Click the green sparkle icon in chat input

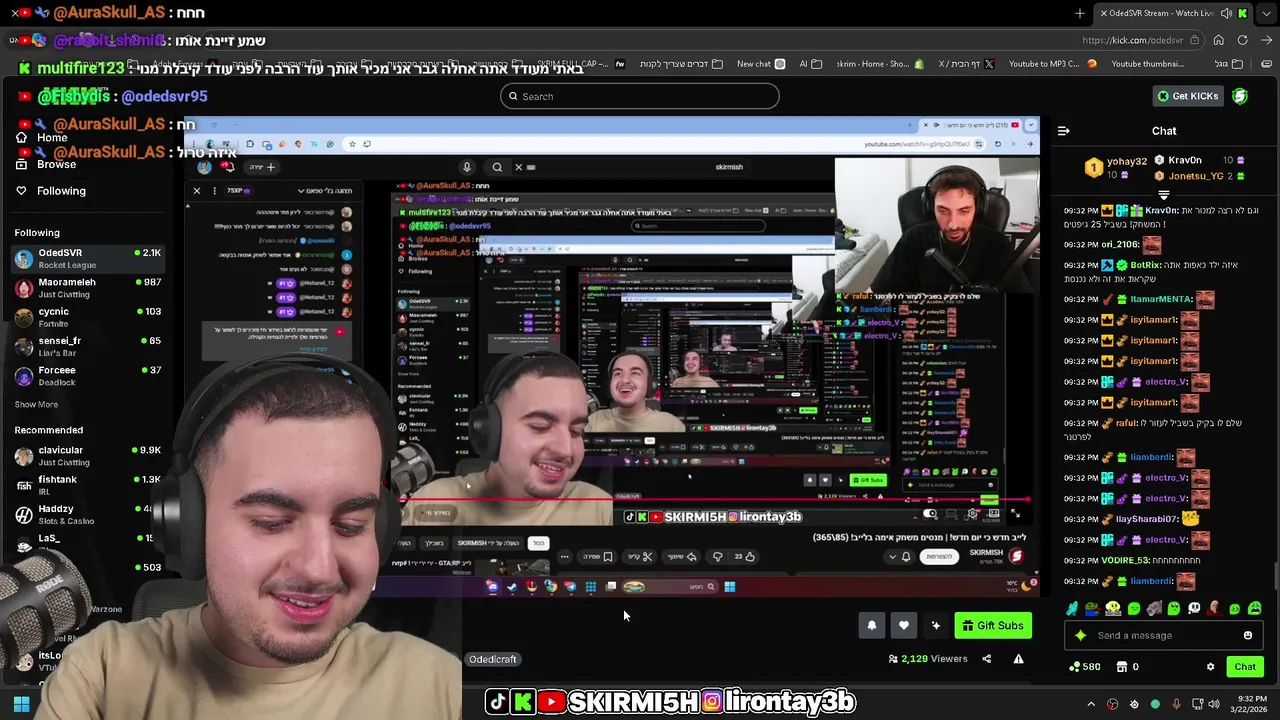click(1080, 635)
